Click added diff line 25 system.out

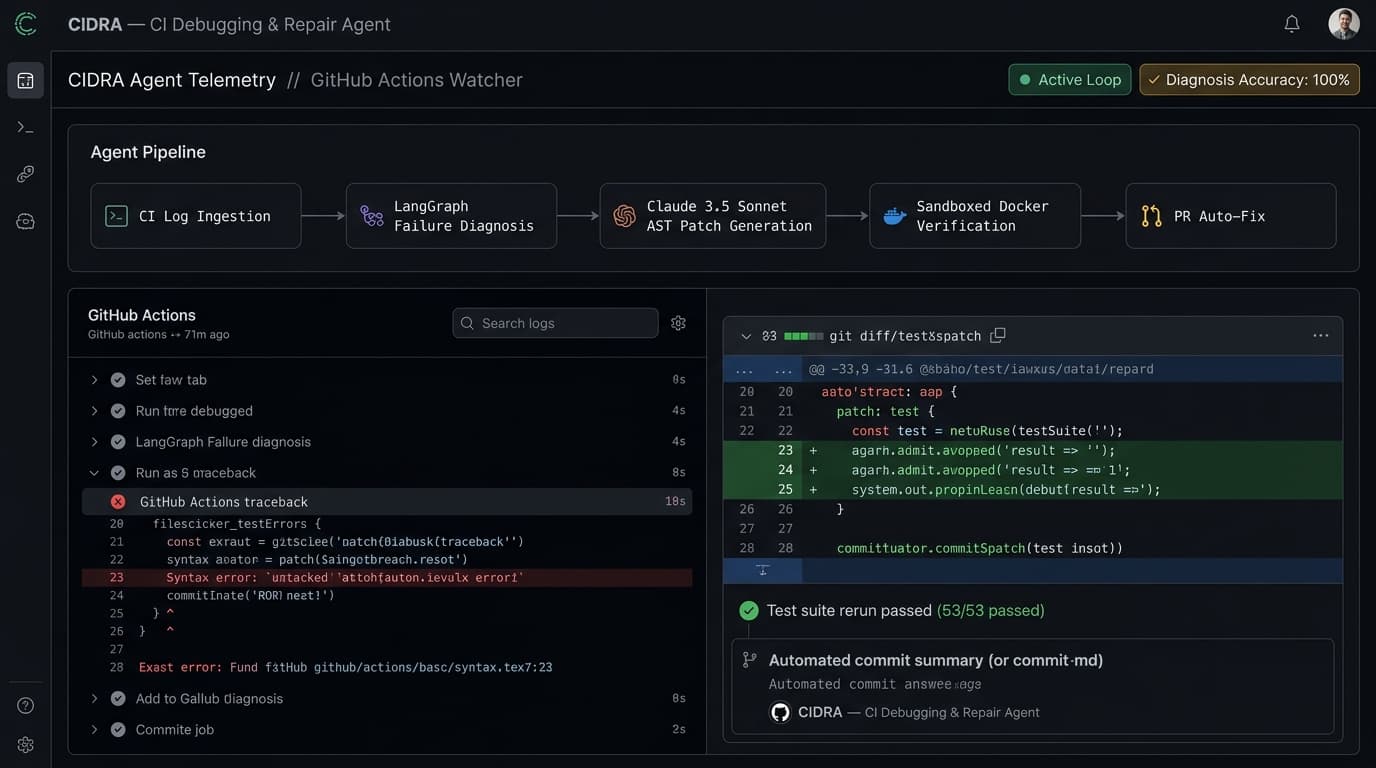click(x=1033, y=490)
